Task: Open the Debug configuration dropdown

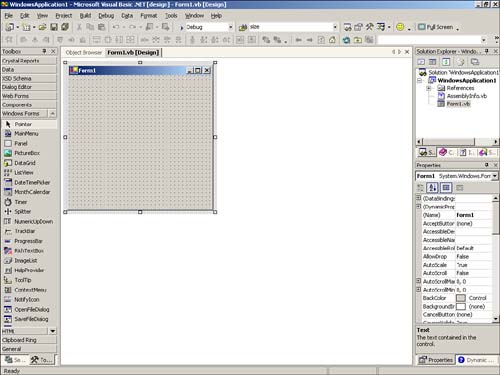Action: 230,27
